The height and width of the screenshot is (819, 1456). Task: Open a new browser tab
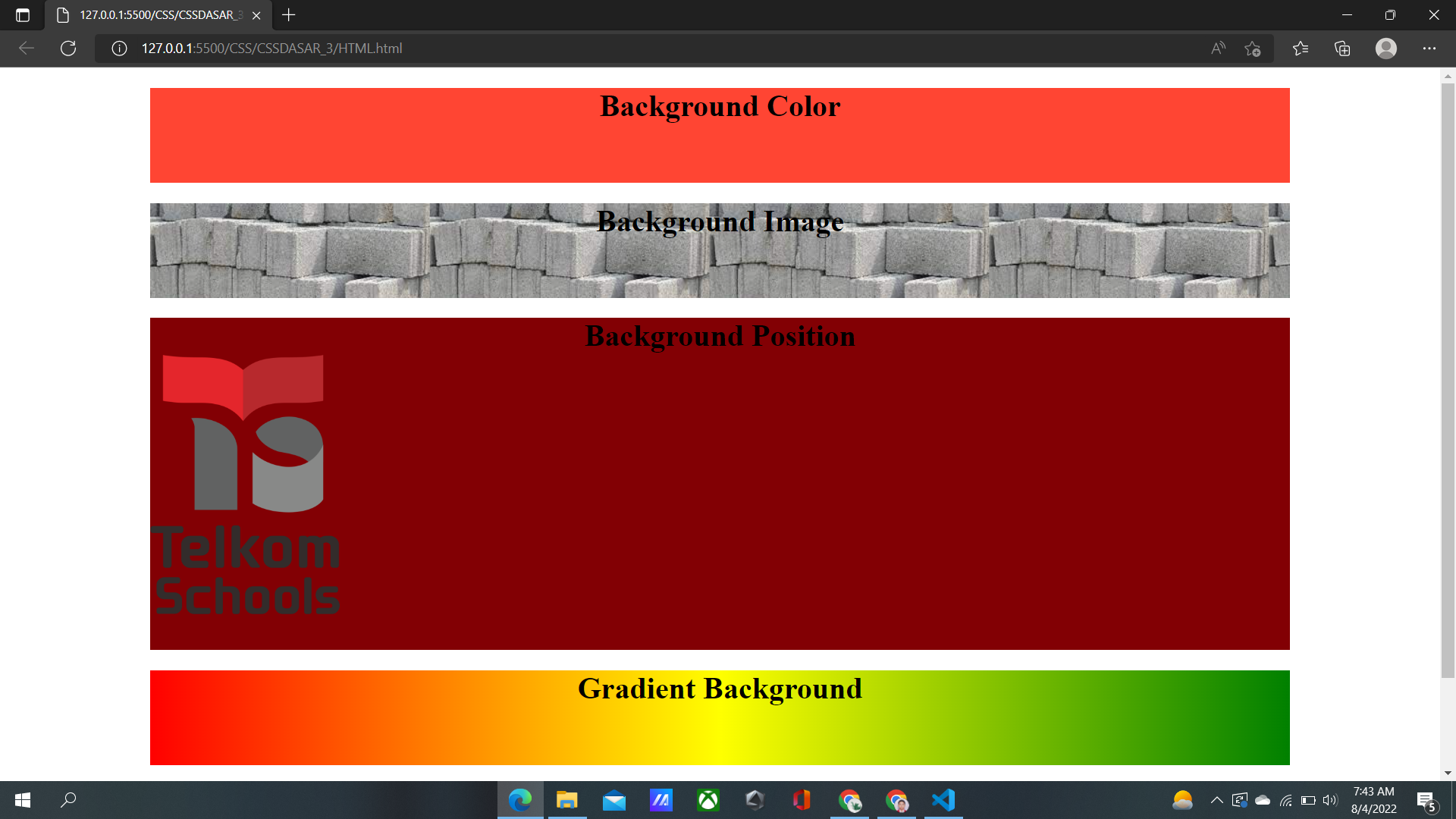pos(288,14)
